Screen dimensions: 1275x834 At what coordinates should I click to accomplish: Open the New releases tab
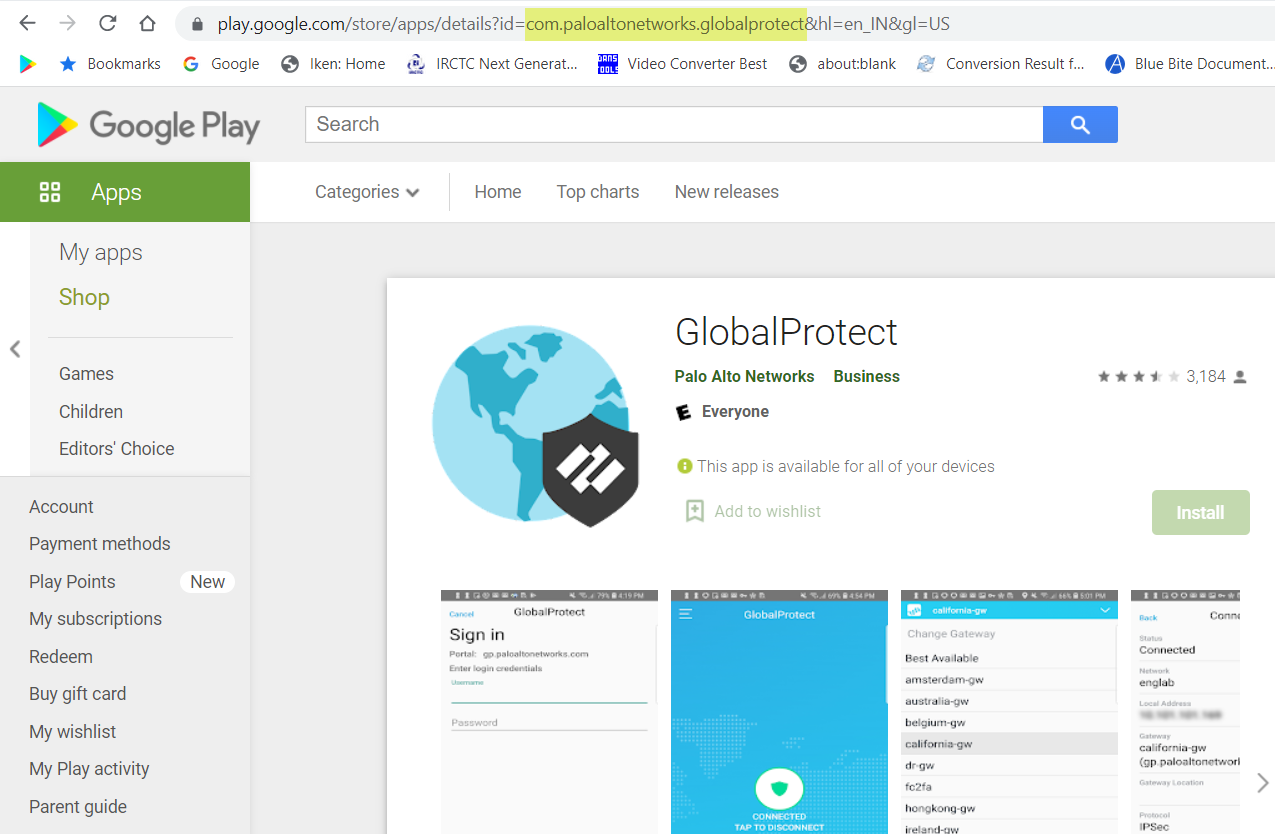[x=726, y=192]
